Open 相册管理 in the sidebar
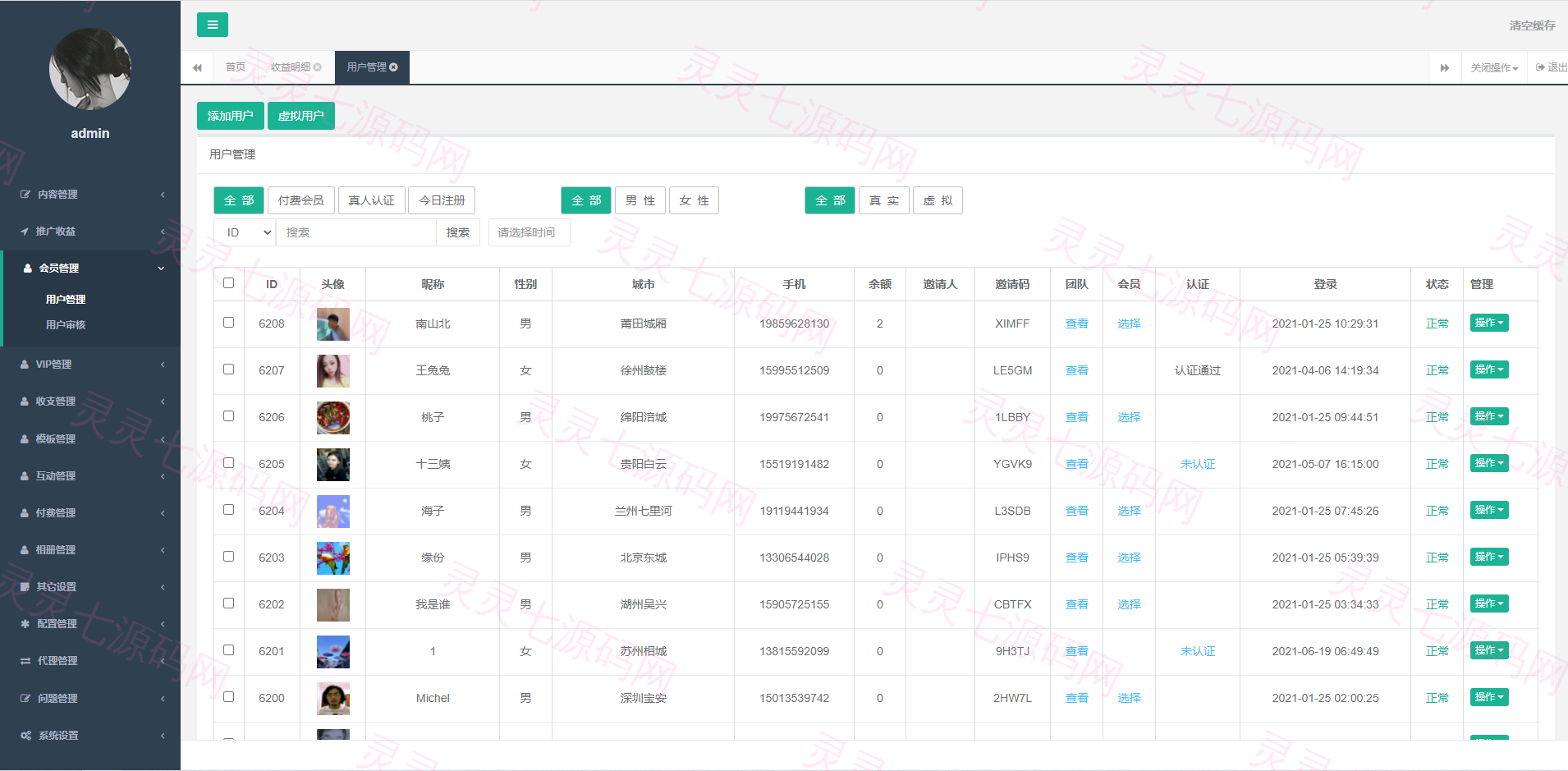Viewport: 1568px width, 771px height. click(90, 550)
